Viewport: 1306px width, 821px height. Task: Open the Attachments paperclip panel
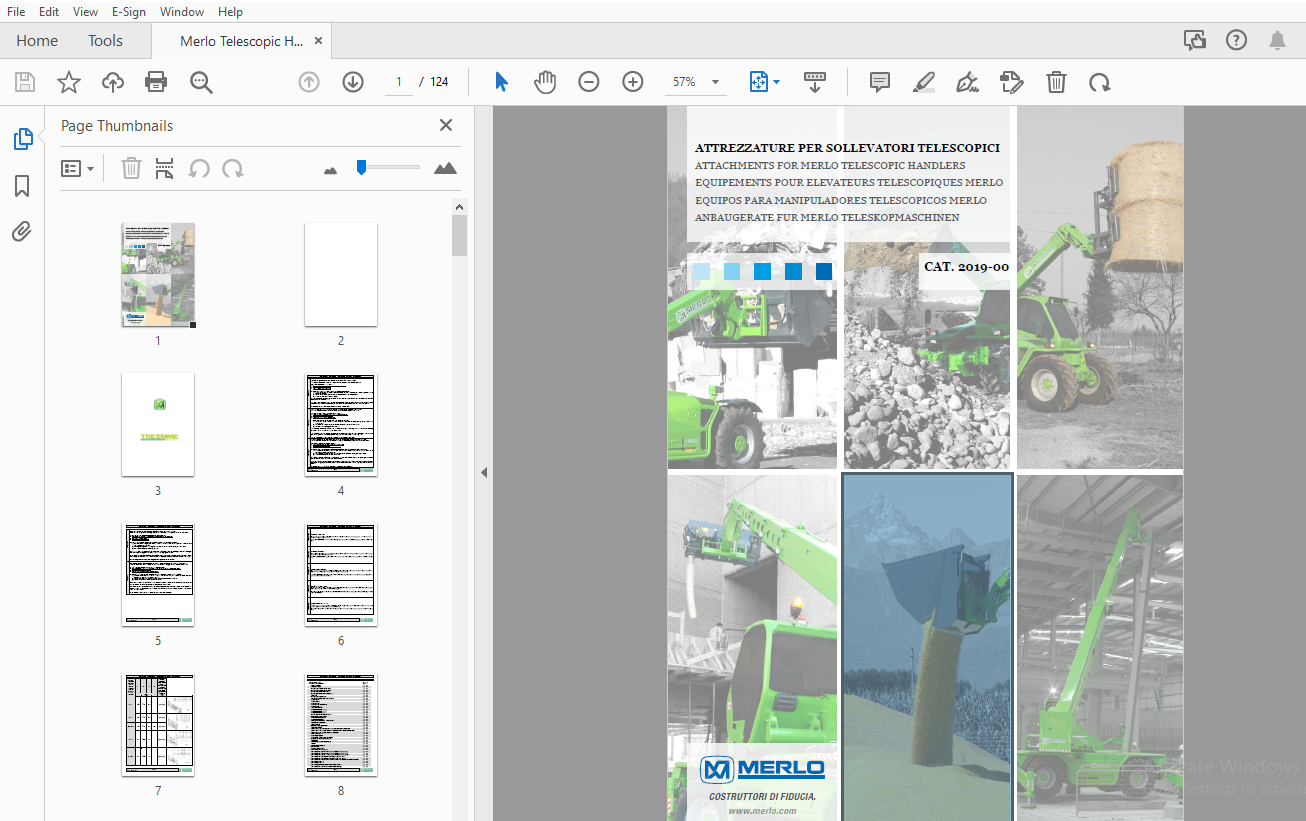[x=22, y=232]
